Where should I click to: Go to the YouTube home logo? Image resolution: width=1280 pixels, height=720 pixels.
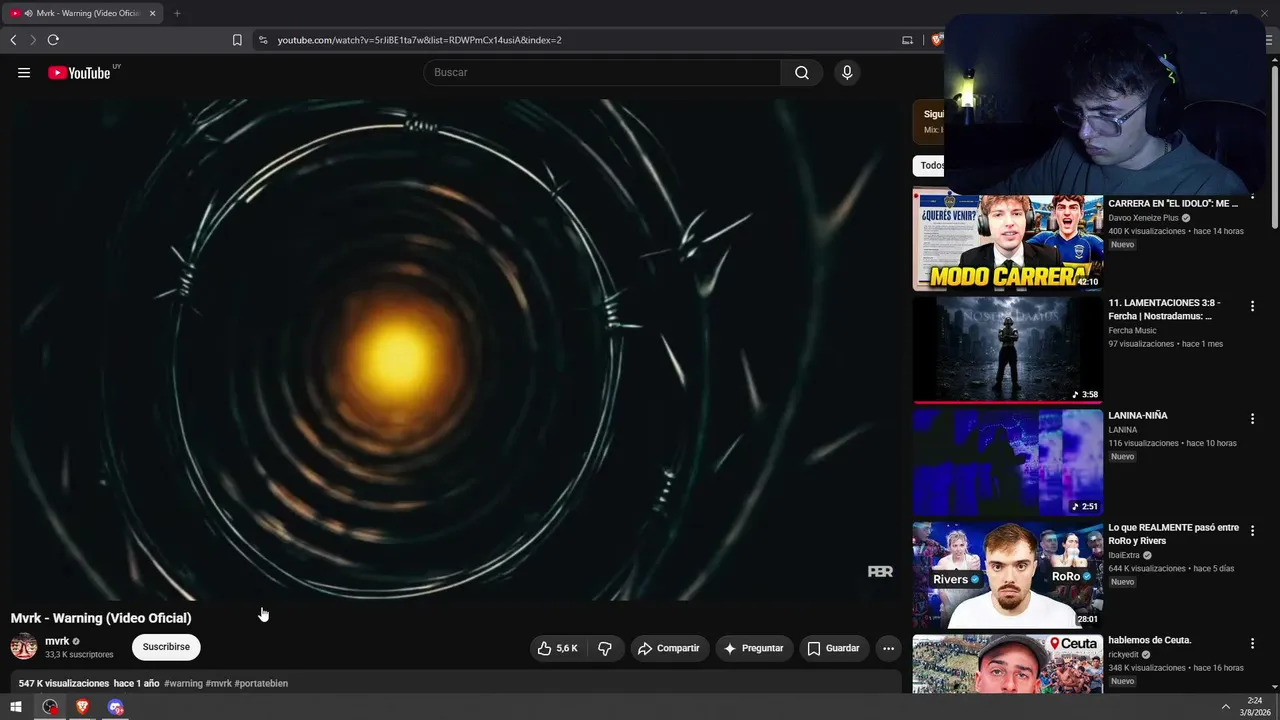(79, 73)
